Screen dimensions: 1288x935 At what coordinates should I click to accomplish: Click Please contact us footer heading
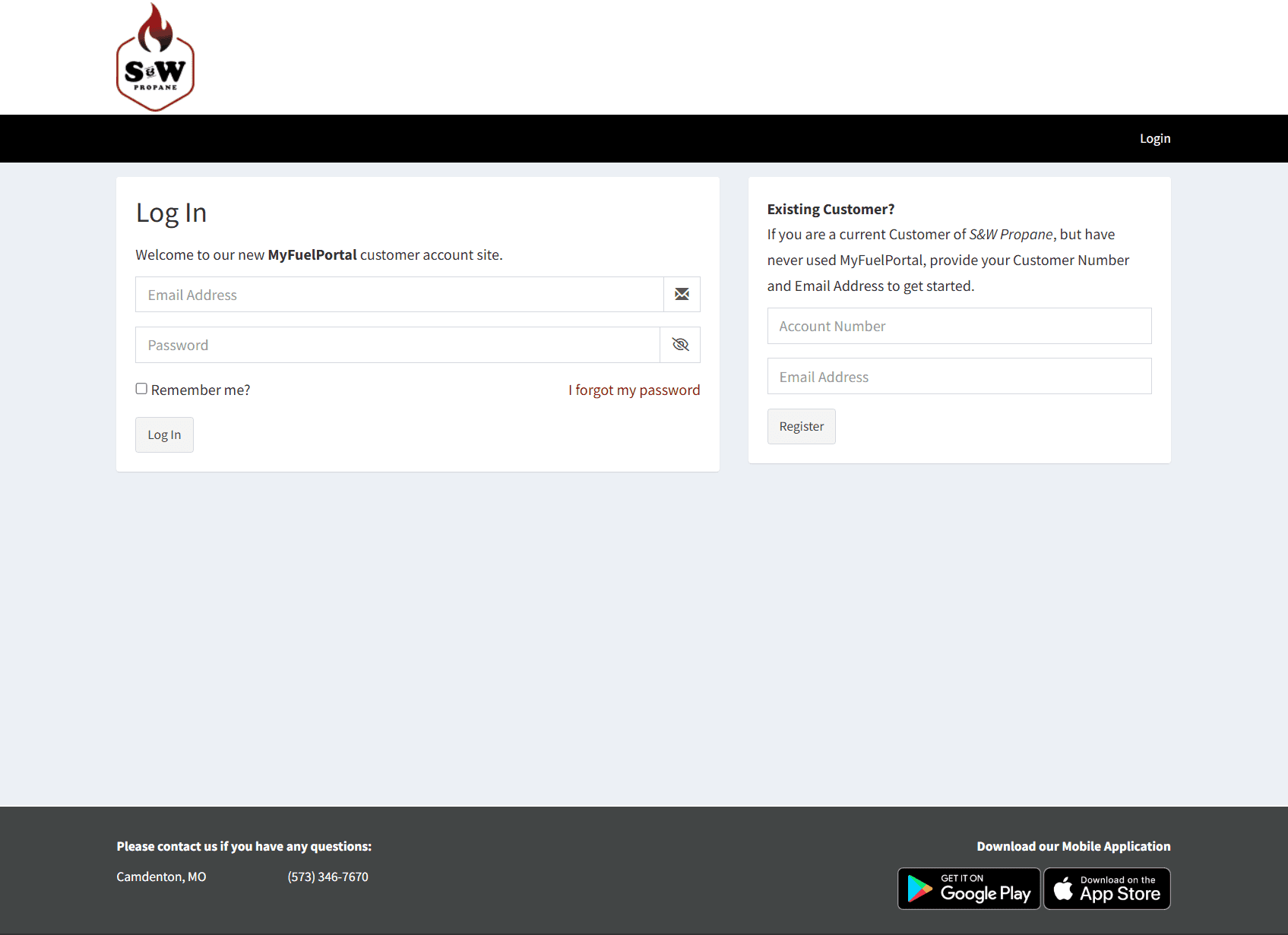[244, 846]
